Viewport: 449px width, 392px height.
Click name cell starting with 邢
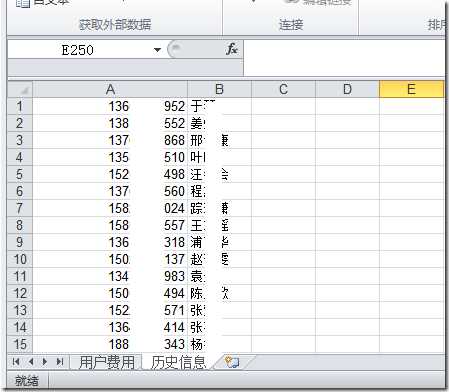coord(219,140)
